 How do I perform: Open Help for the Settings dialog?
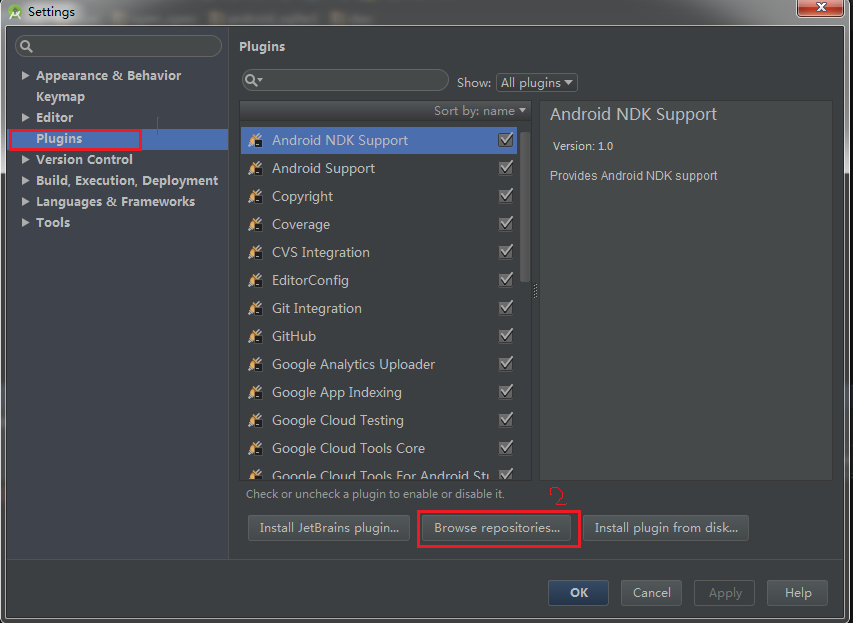pos(798,593)
